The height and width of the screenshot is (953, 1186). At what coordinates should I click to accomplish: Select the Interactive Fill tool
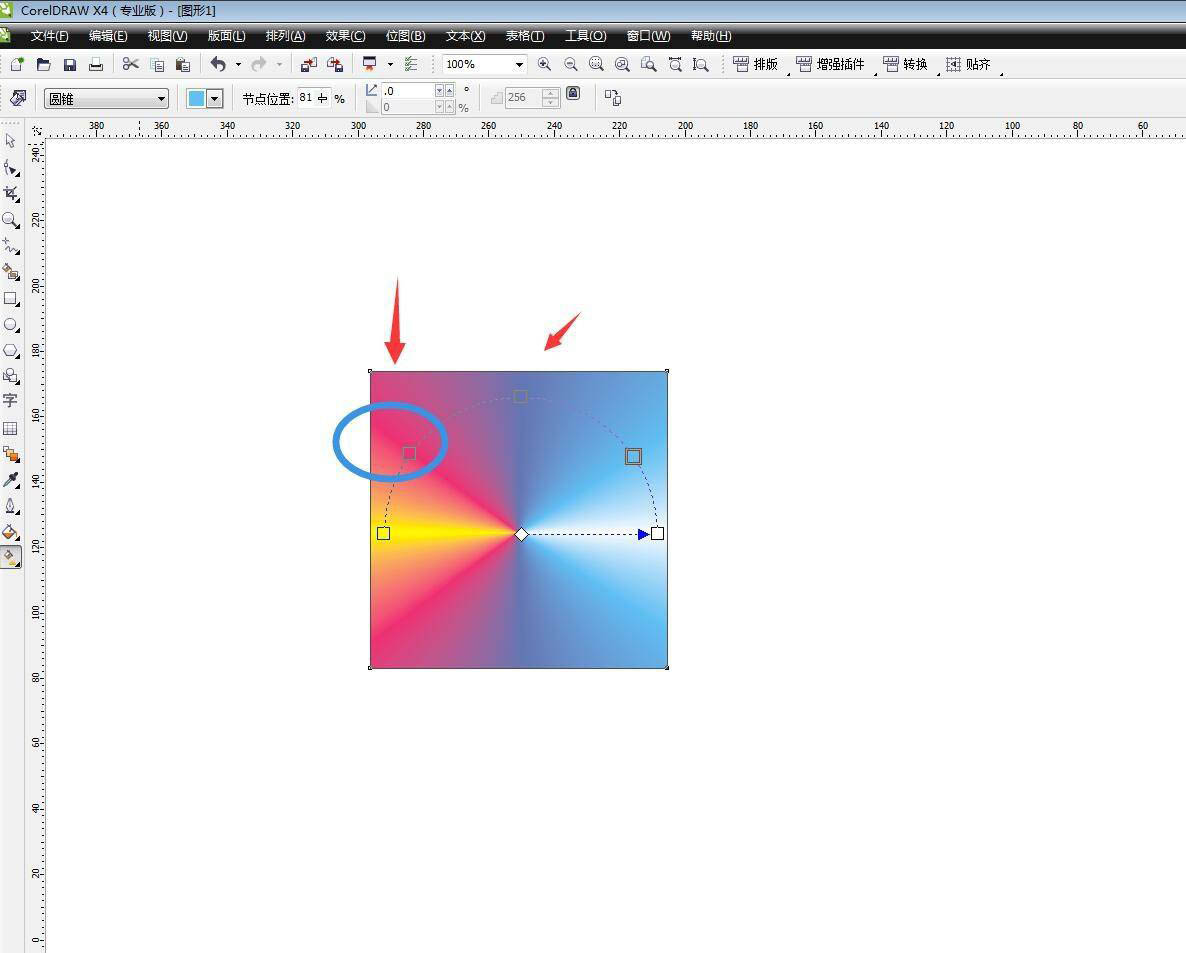[x=11, y=557]
